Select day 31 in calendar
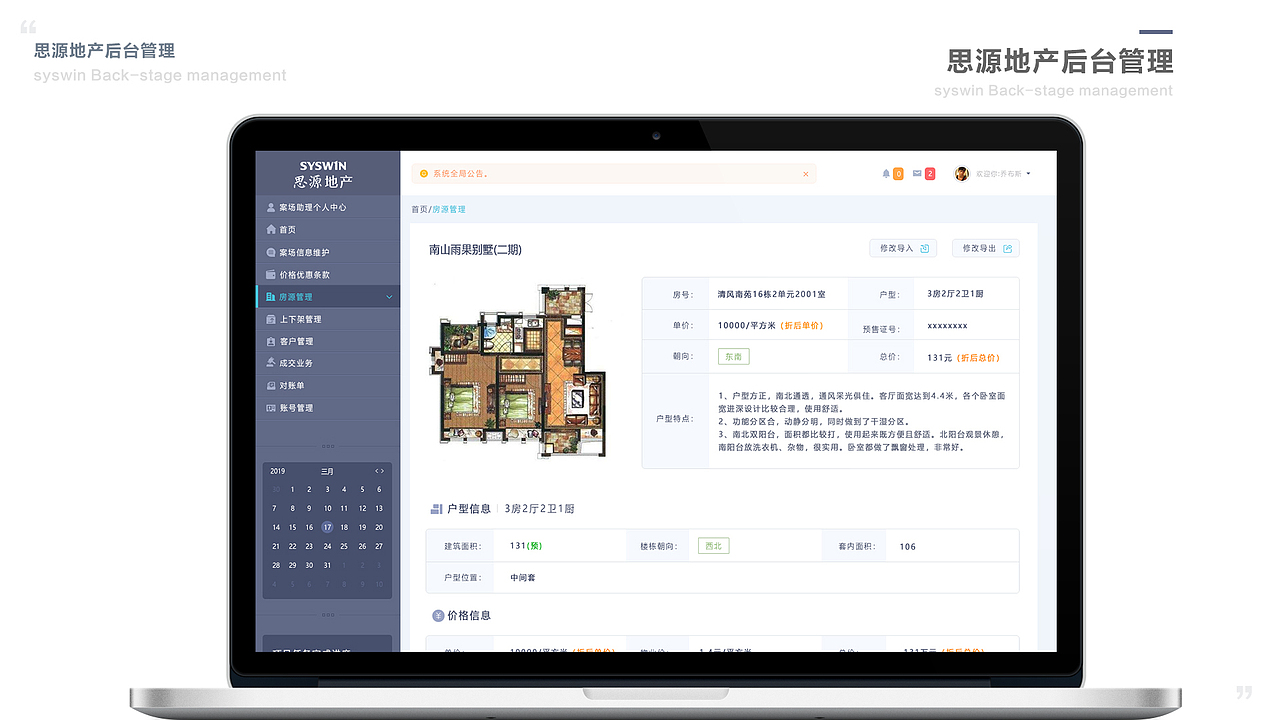Viewport: 1280px width, 720px height. [x=327, y=565]
